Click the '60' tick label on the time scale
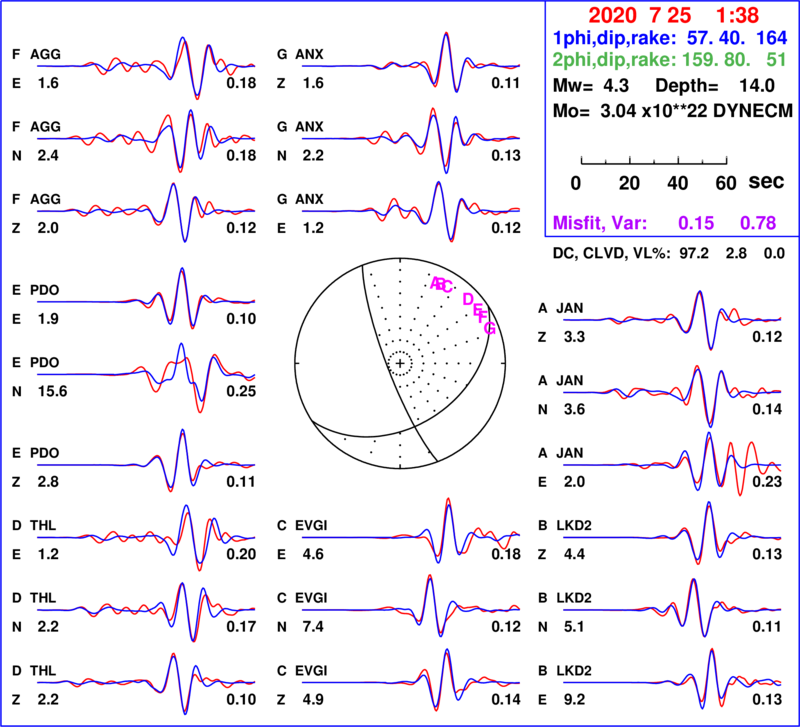Viewport: 800px width, 727px height. (726, 183)
